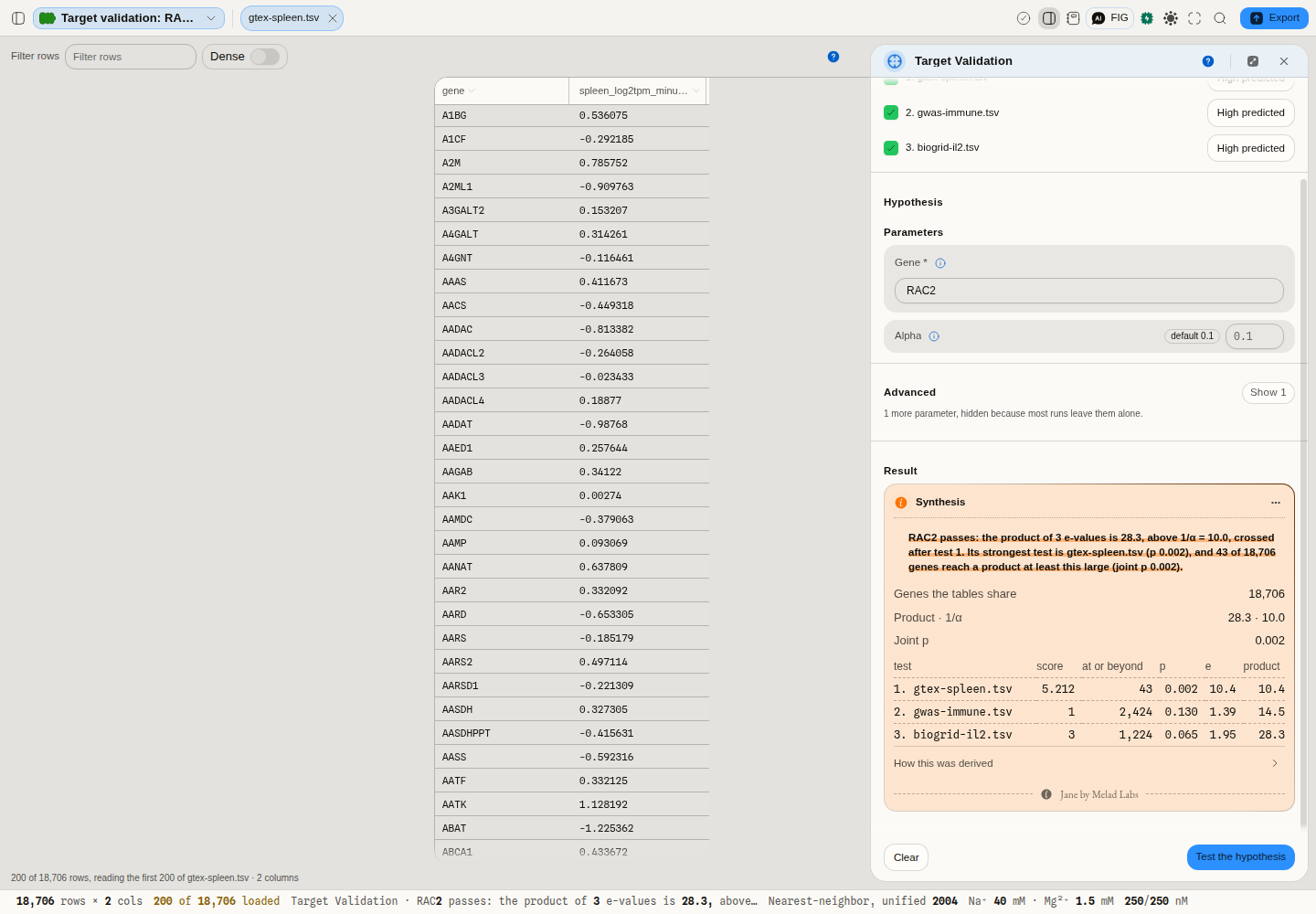
Task: Click the ABAT gene cell
Action: click(502, 828)
